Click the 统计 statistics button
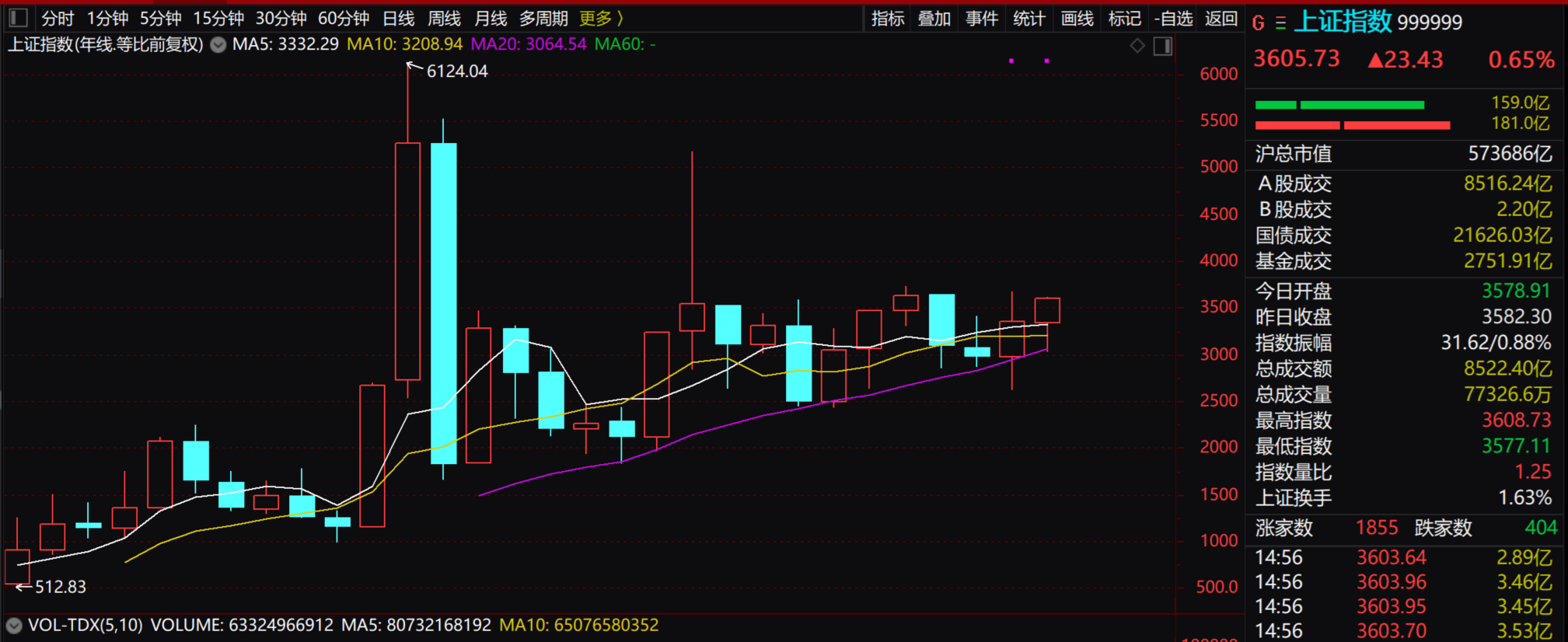The image size is (1568, 642). click(x=1028, y=19)
